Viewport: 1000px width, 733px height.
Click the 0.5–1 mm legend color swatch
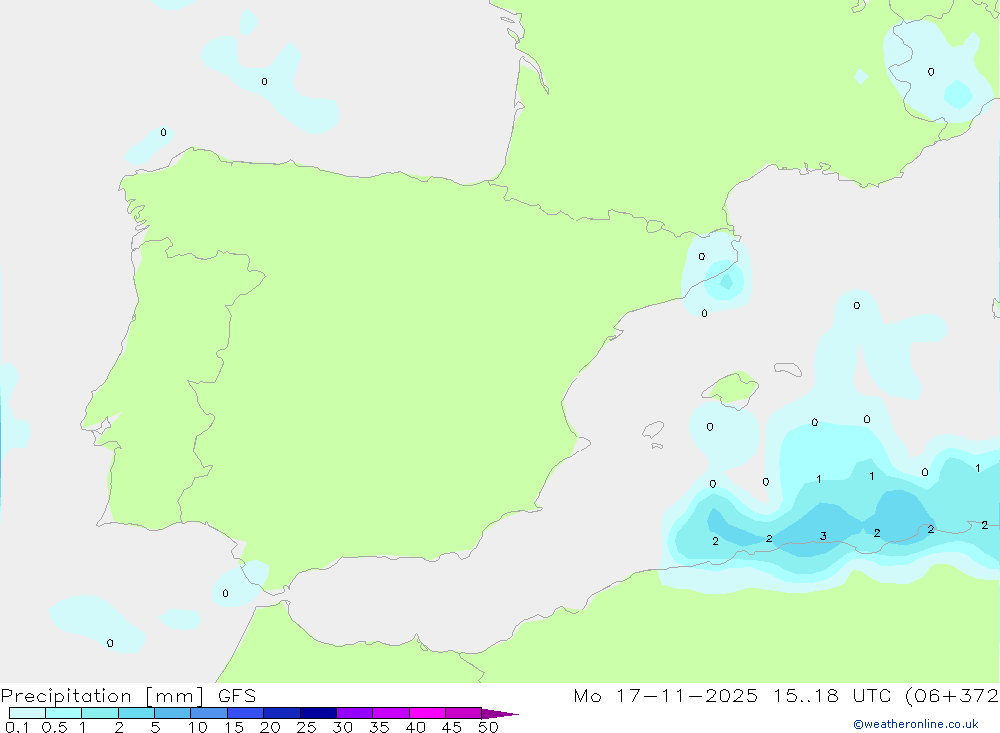pos(63,713)
